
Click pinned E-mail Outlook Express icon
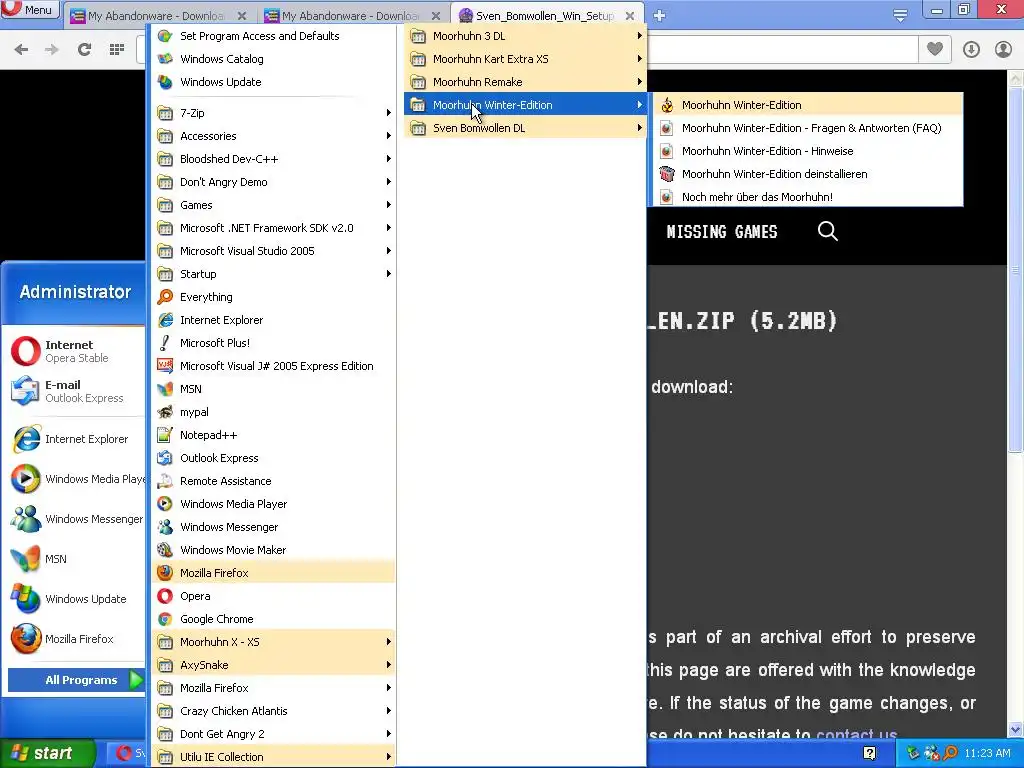pyautogui.click(x=25, y=391)
